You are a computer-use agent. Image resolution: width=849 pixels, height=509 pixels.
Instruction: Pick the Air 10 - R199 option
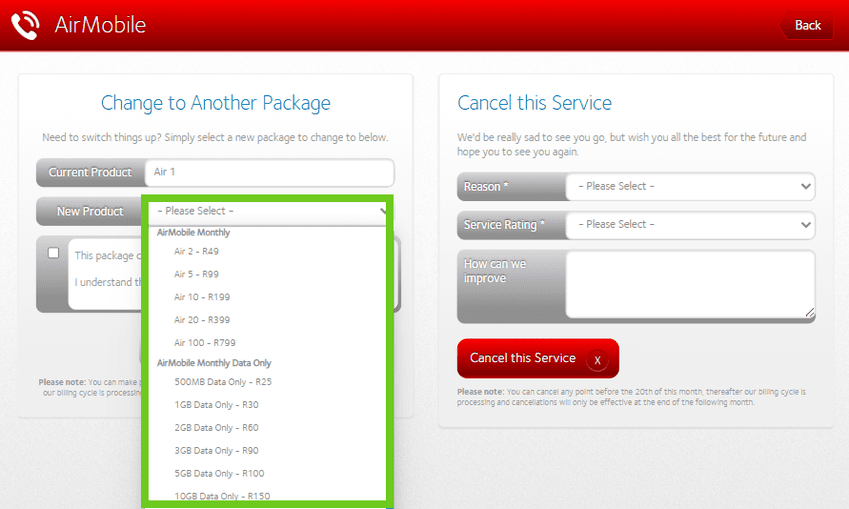point(201,297)
